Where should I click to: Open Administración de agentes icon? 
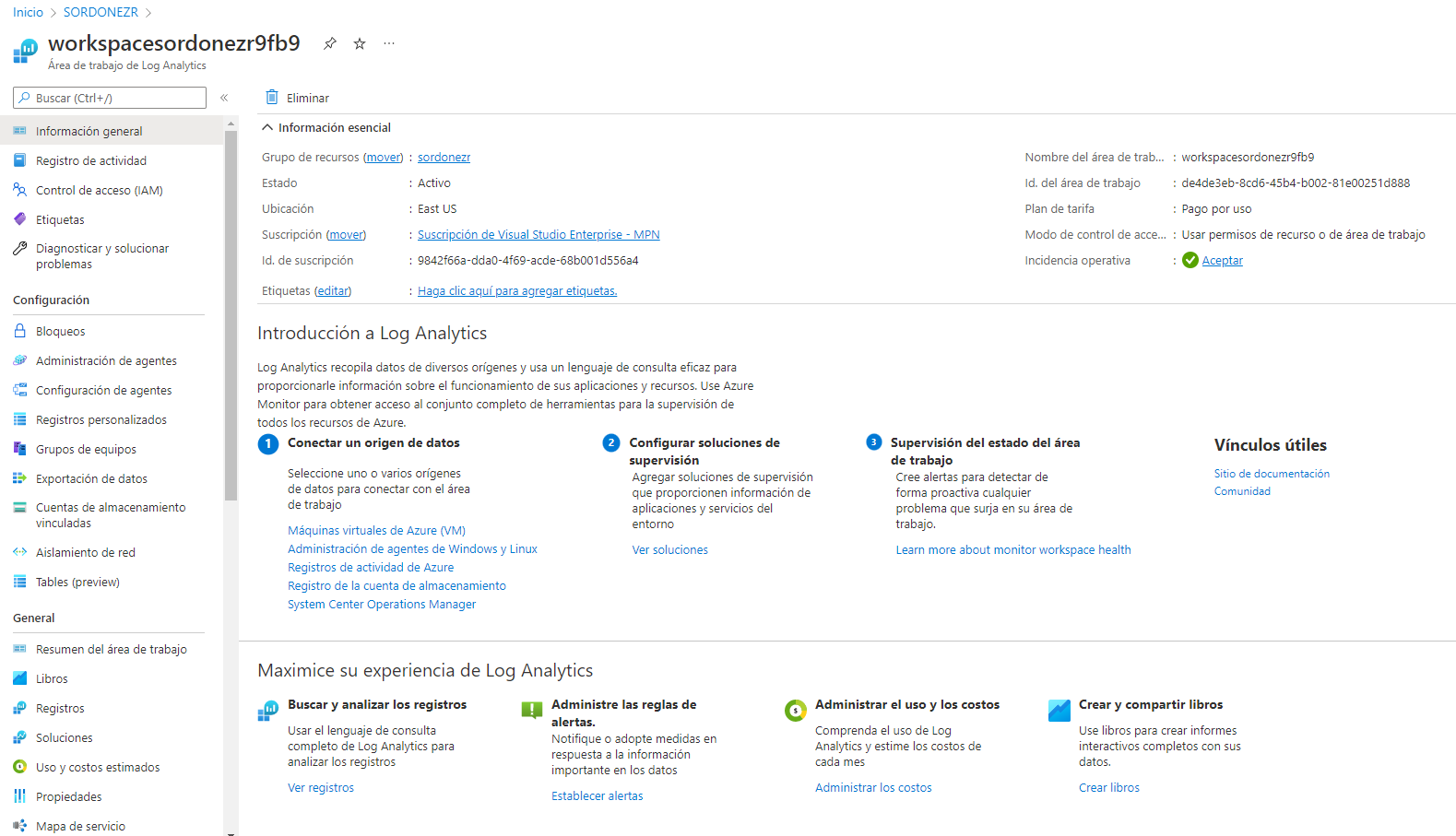click(x=20, y=360)
